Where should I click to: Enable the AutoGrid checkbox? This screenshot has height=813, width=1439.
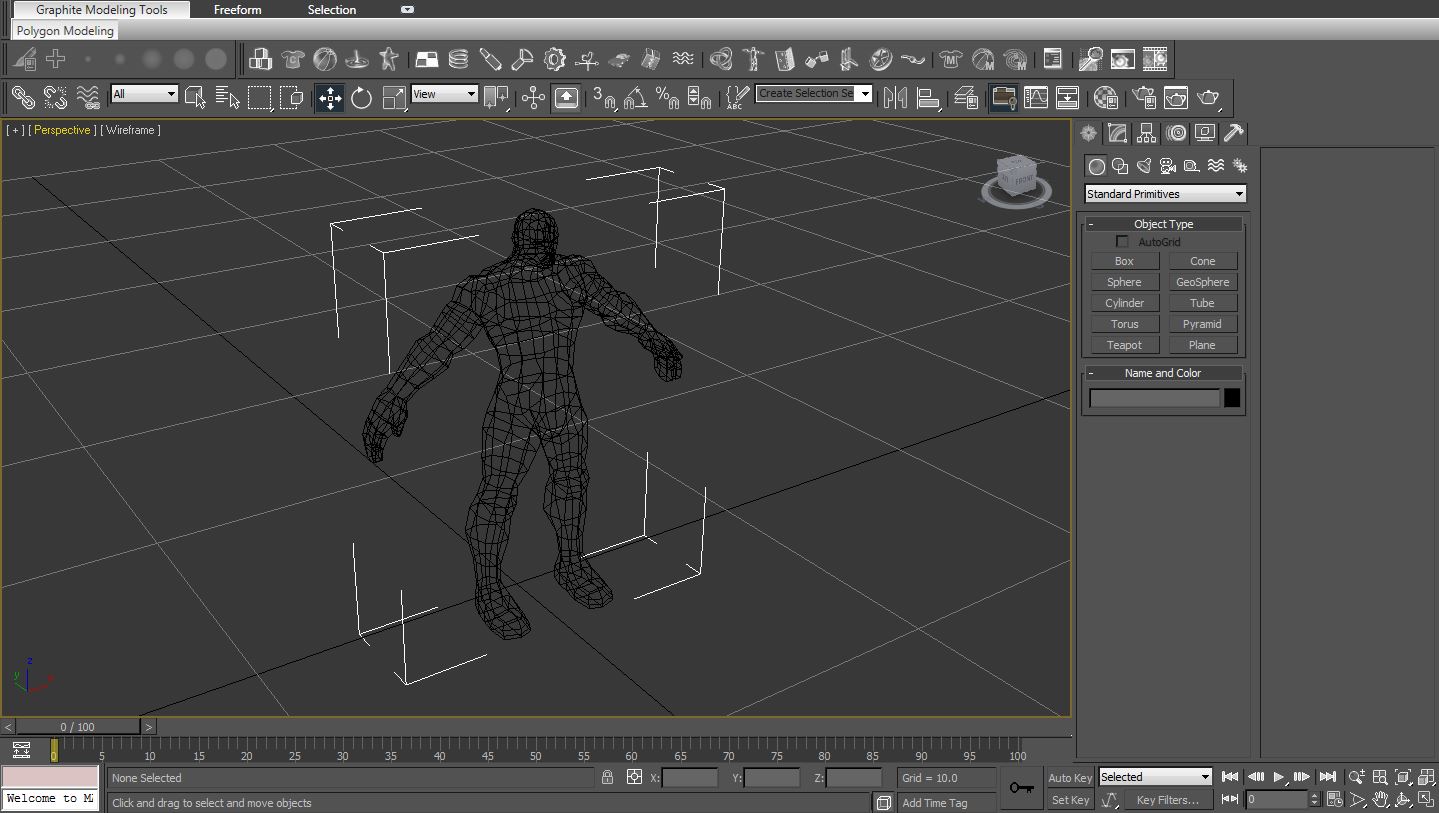pyautogui.click(x=1122, y=242)
